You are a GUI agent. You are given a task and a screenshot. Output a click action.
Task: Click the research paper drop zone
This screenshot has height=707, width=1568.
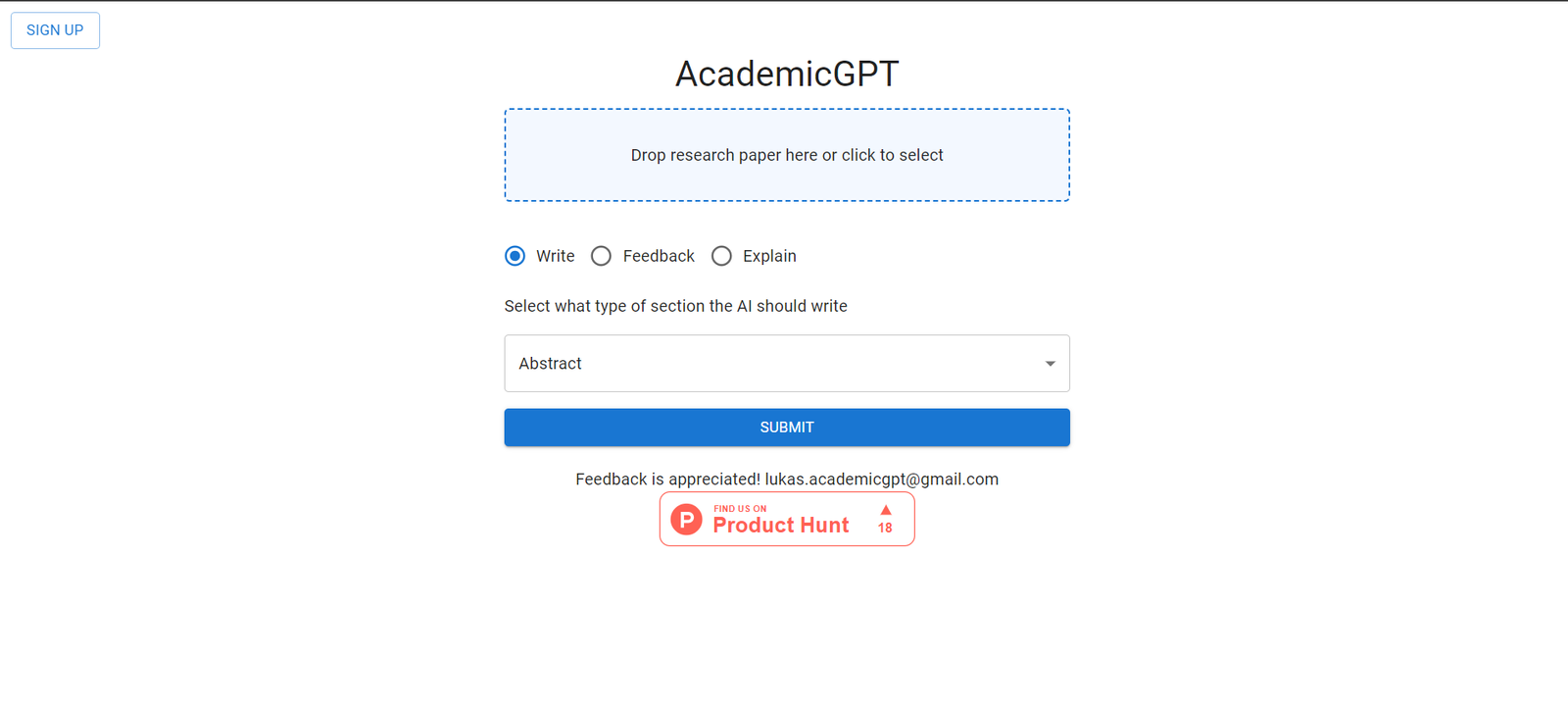point(787,155)
